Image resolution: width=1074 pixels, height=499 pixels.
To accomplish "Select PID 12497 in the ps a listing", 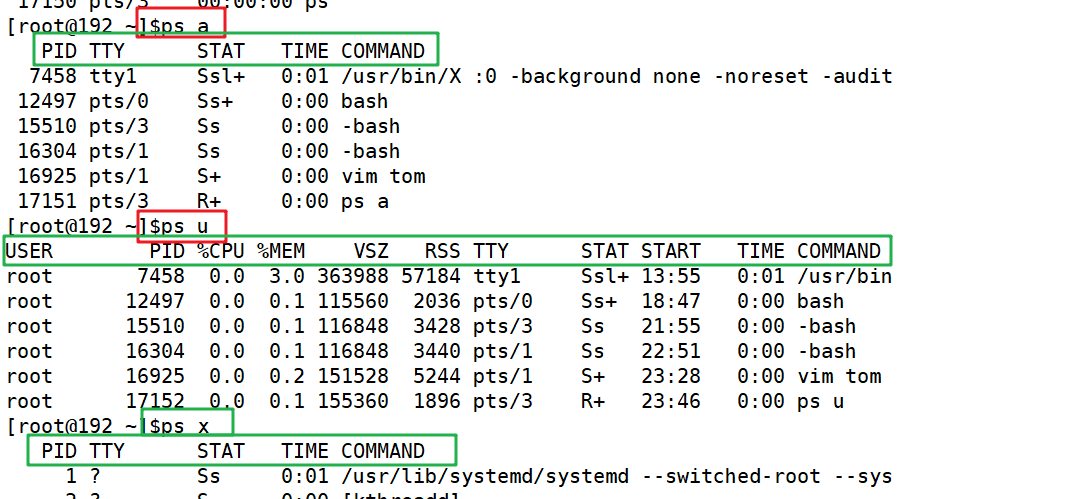I will coord(48,101).
